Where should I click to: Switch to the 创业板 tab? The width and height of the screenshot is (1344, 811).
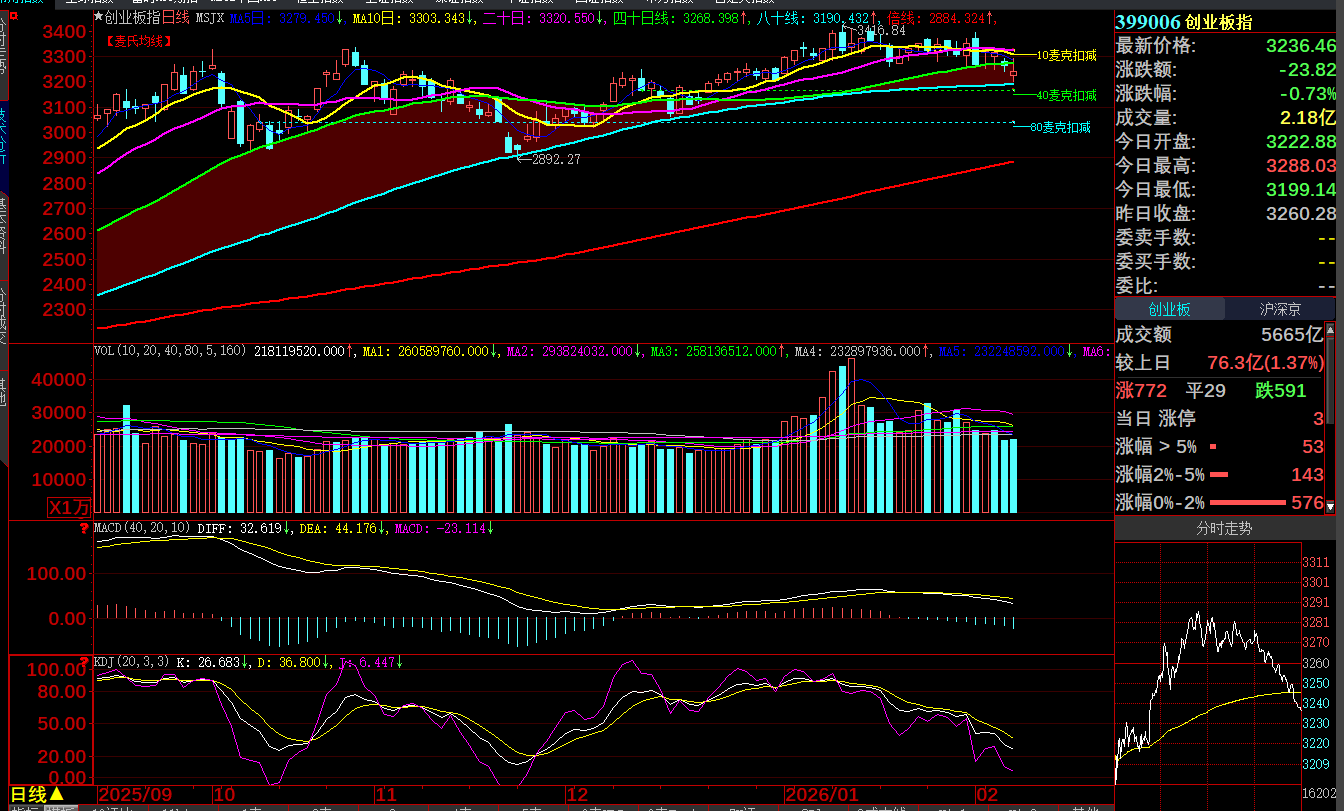1169,310
